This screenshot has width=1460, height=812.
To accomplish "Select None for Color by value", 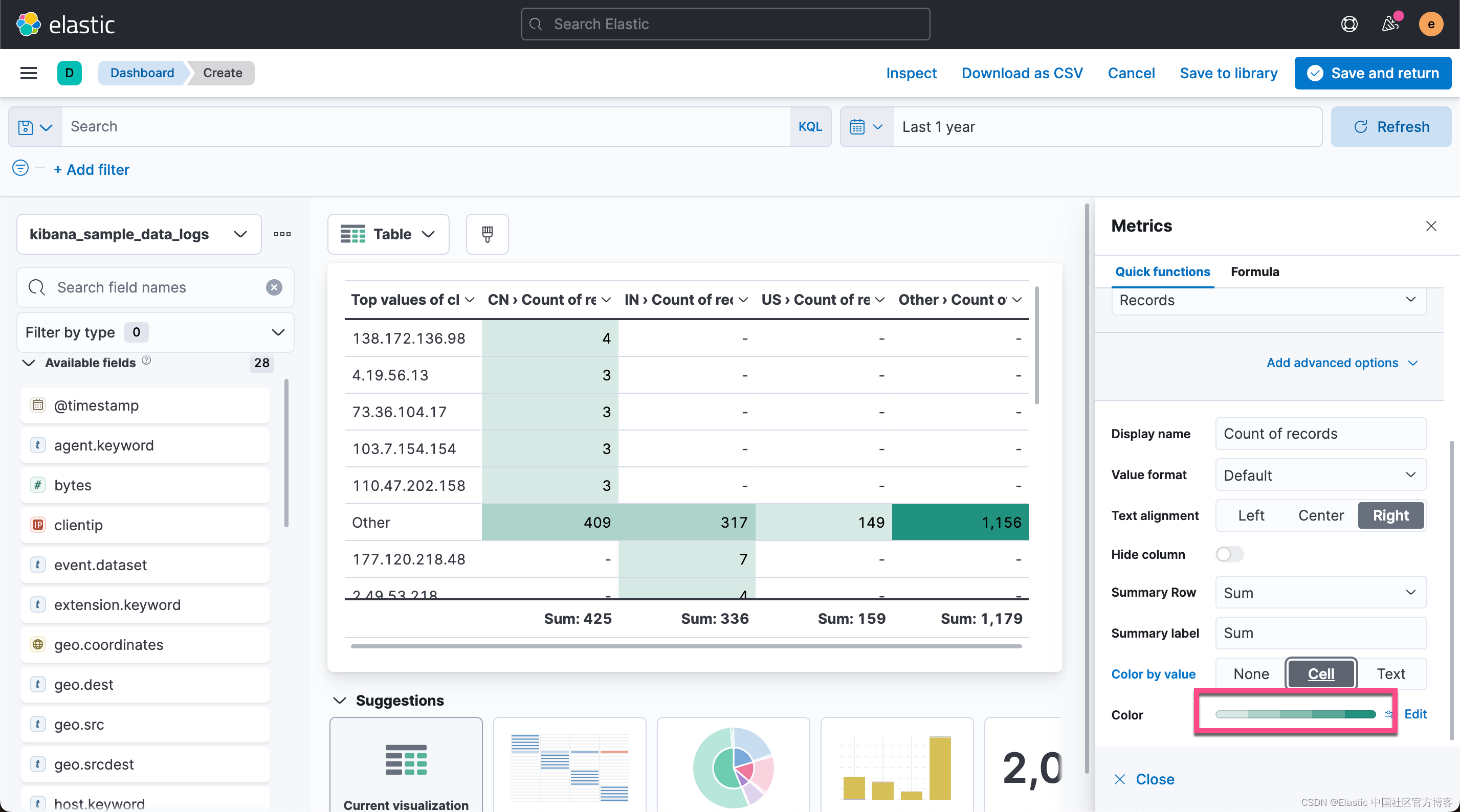I will [x=1251, y=674].
